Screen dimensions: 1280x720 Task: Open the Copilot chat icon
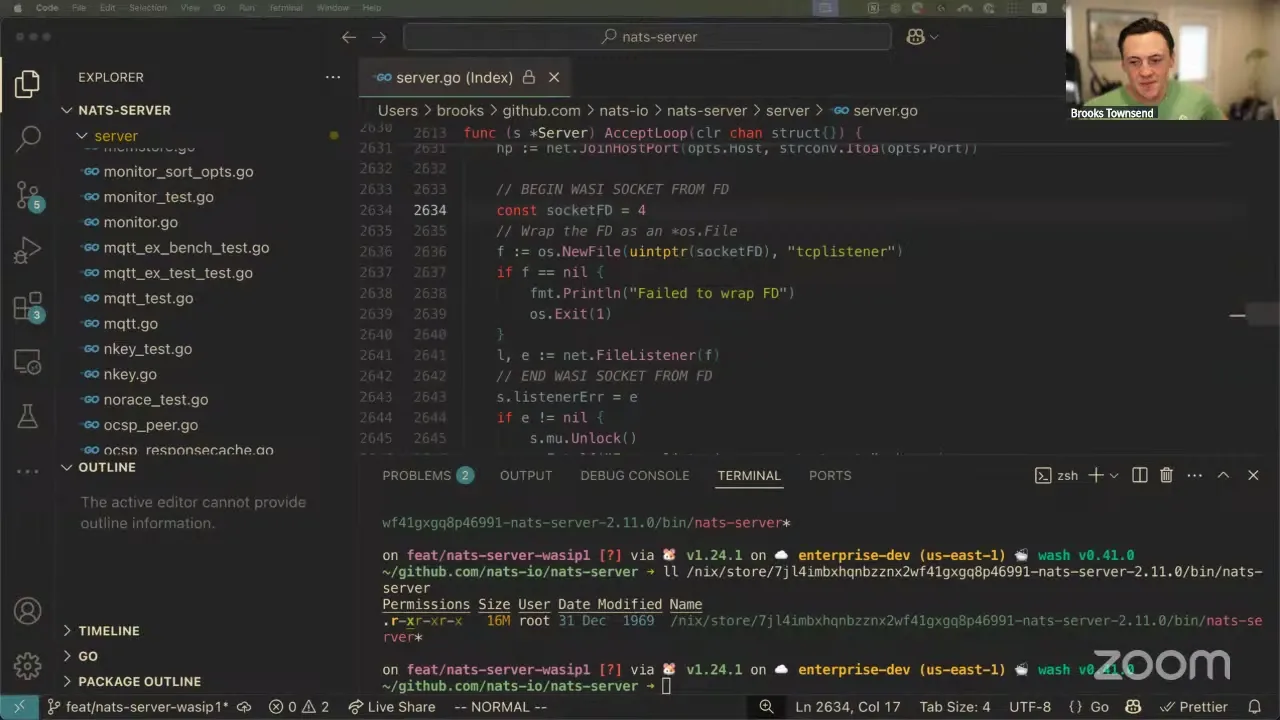915,37
